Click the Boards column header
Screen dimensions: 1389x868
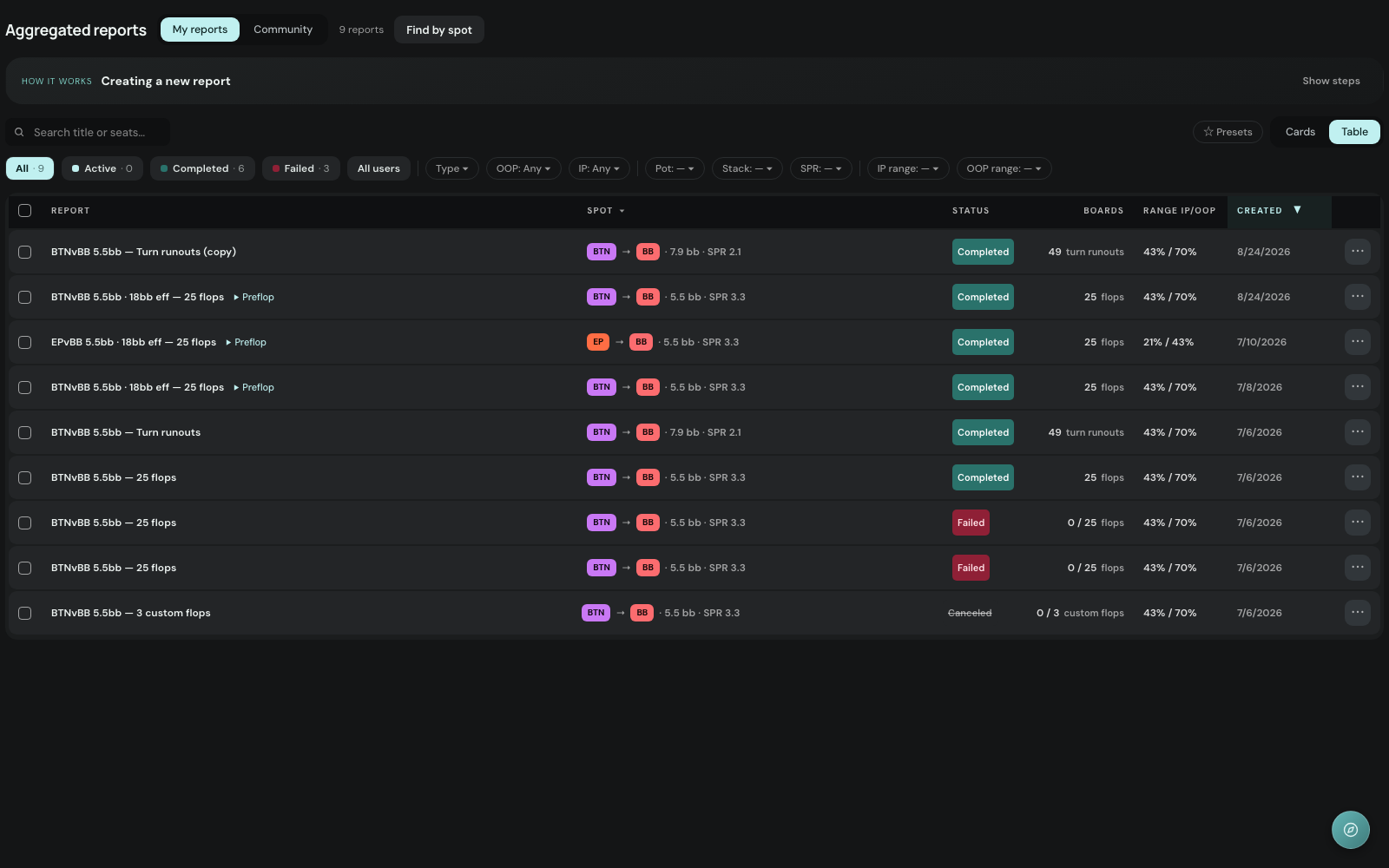pos(1103,211)
